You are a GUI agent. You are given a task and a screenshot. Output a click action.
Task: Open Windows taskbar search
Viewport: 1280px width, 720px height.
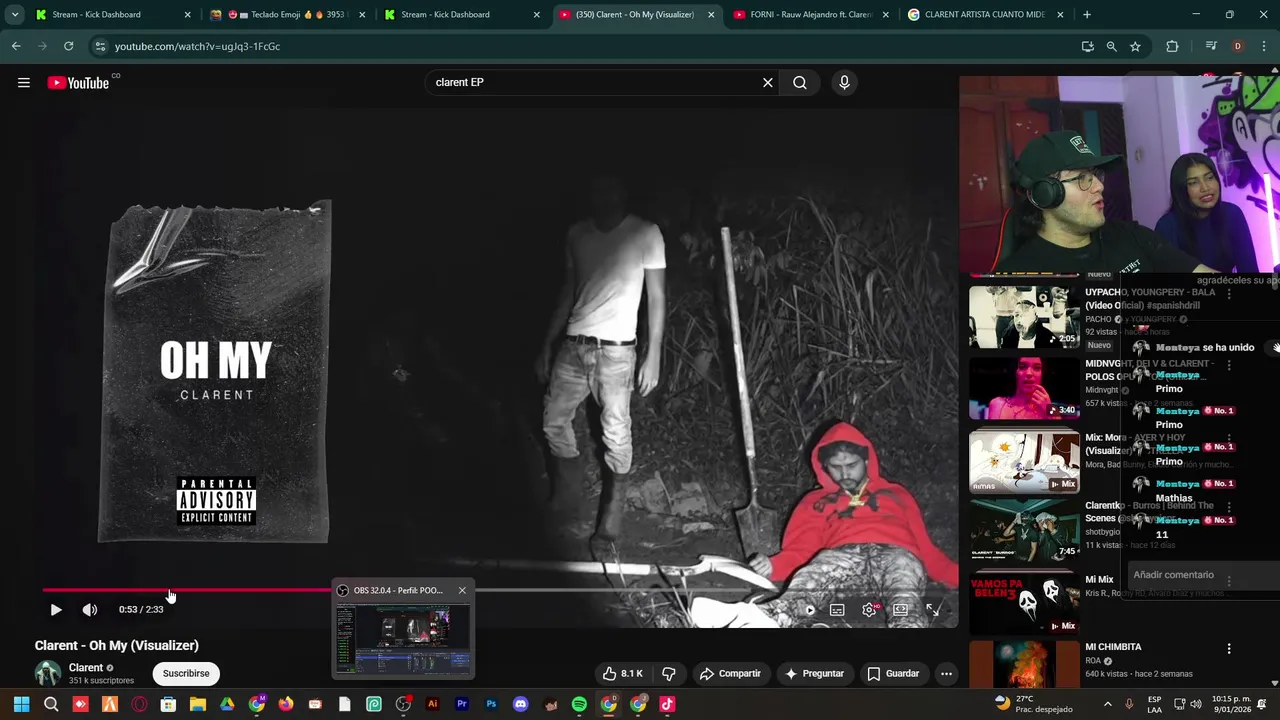click(51, 704)
